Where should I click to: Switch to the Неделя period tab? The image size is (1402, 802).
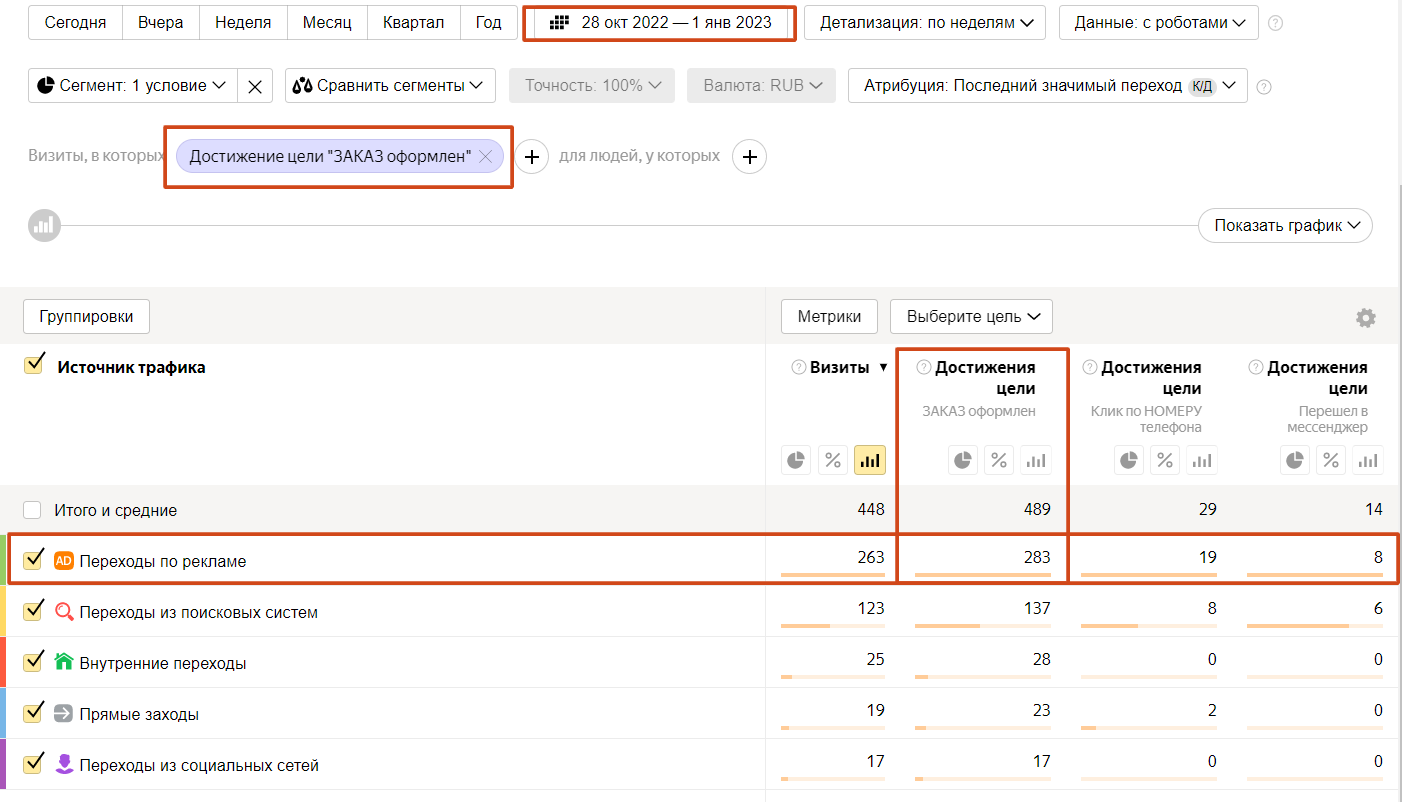[x=243, y=23]
